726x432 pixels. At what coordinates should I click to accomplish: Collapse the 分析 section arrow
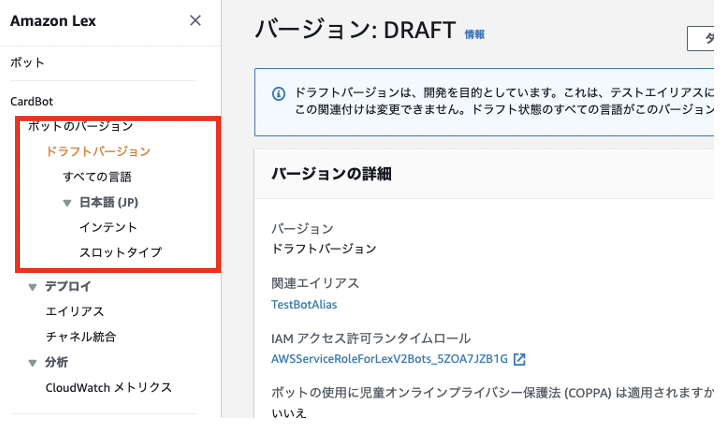32,363
